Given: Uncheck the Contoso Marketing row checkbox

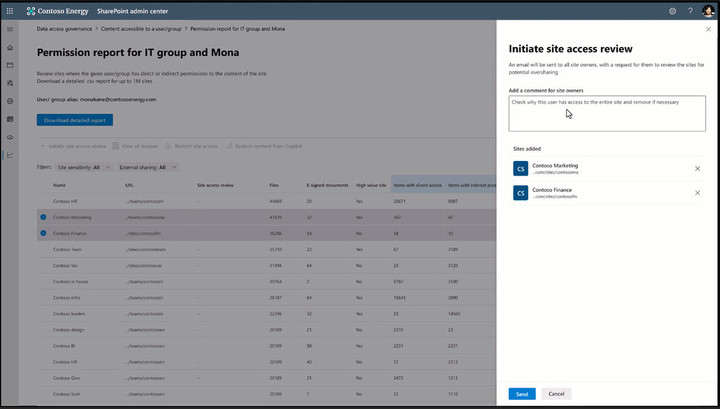Looking at the screenshot, I should point(43,217).
